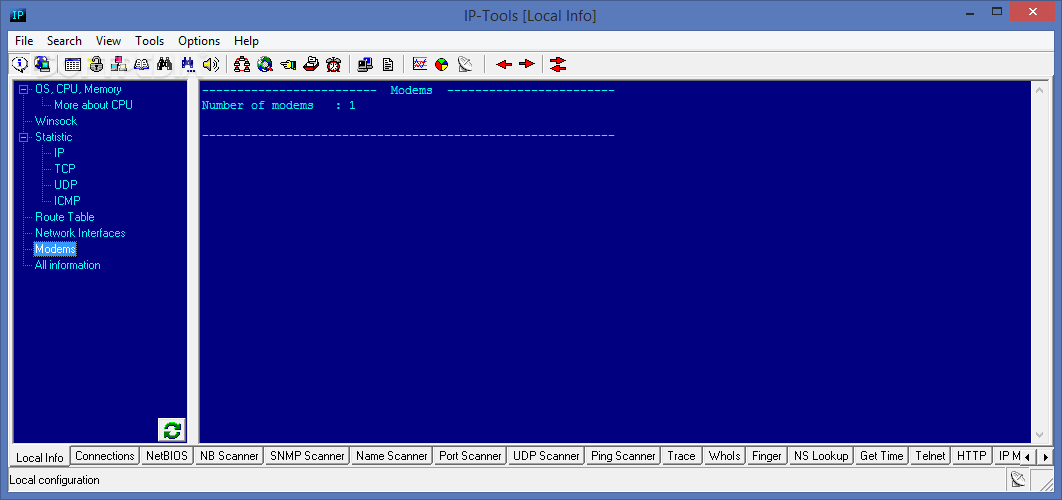1062x500 pixels.
Task: Click the double red arrows toolbar icon
Action: (x=558, y=64)
